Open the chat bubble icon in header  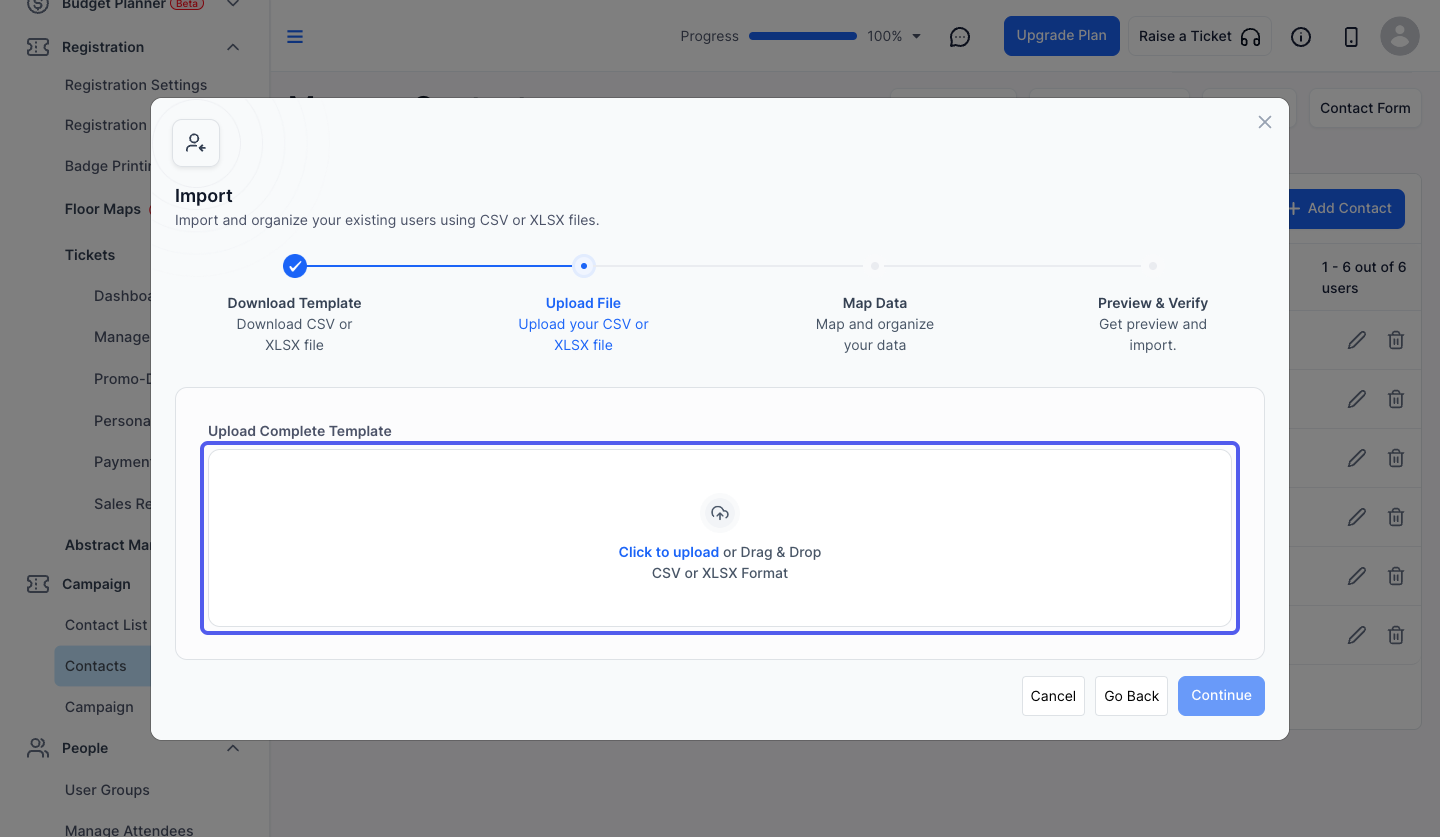coord(960,37)
